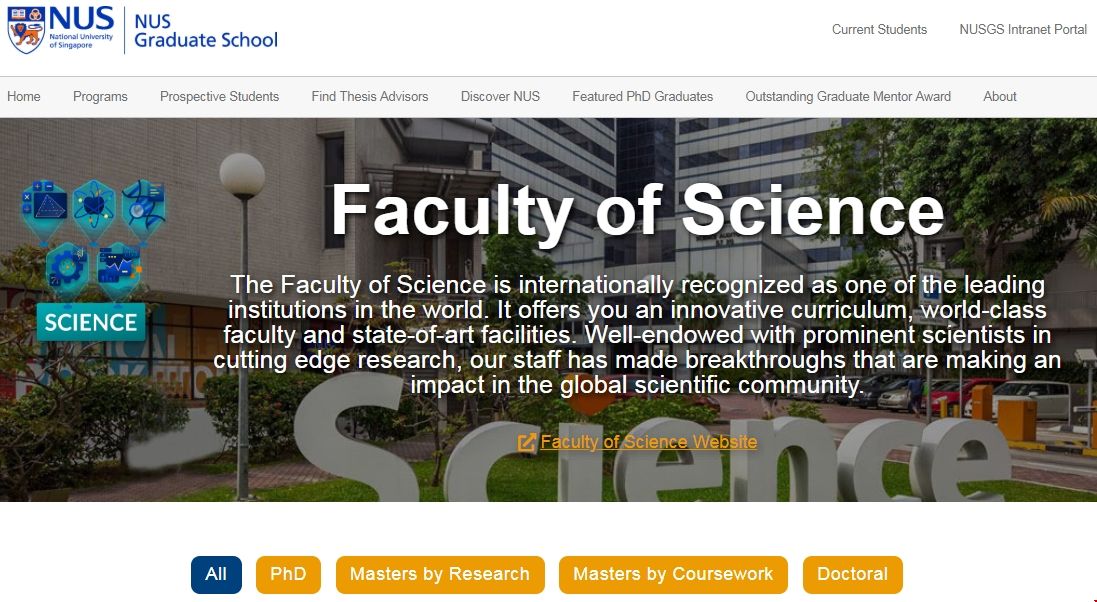Go to Current Students page

[879, 29]
